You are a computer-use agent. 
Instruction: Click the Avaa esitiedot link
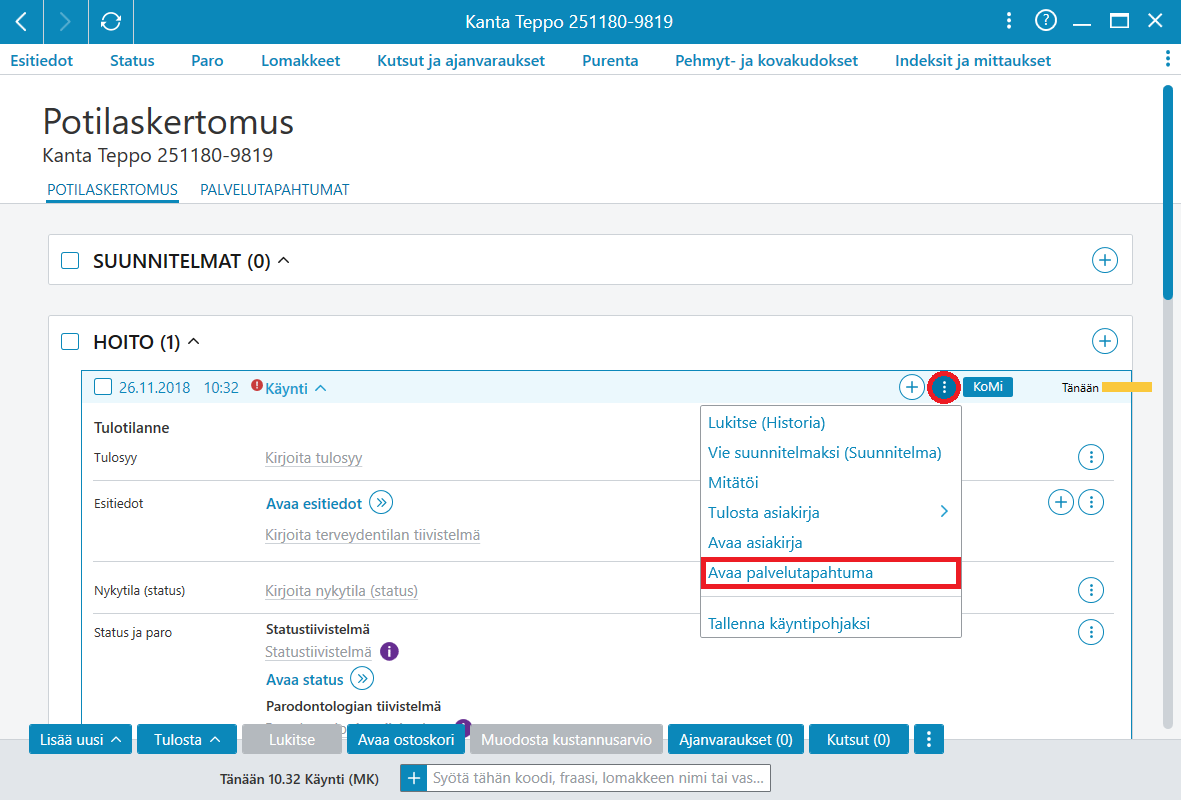tap(314, 504)
